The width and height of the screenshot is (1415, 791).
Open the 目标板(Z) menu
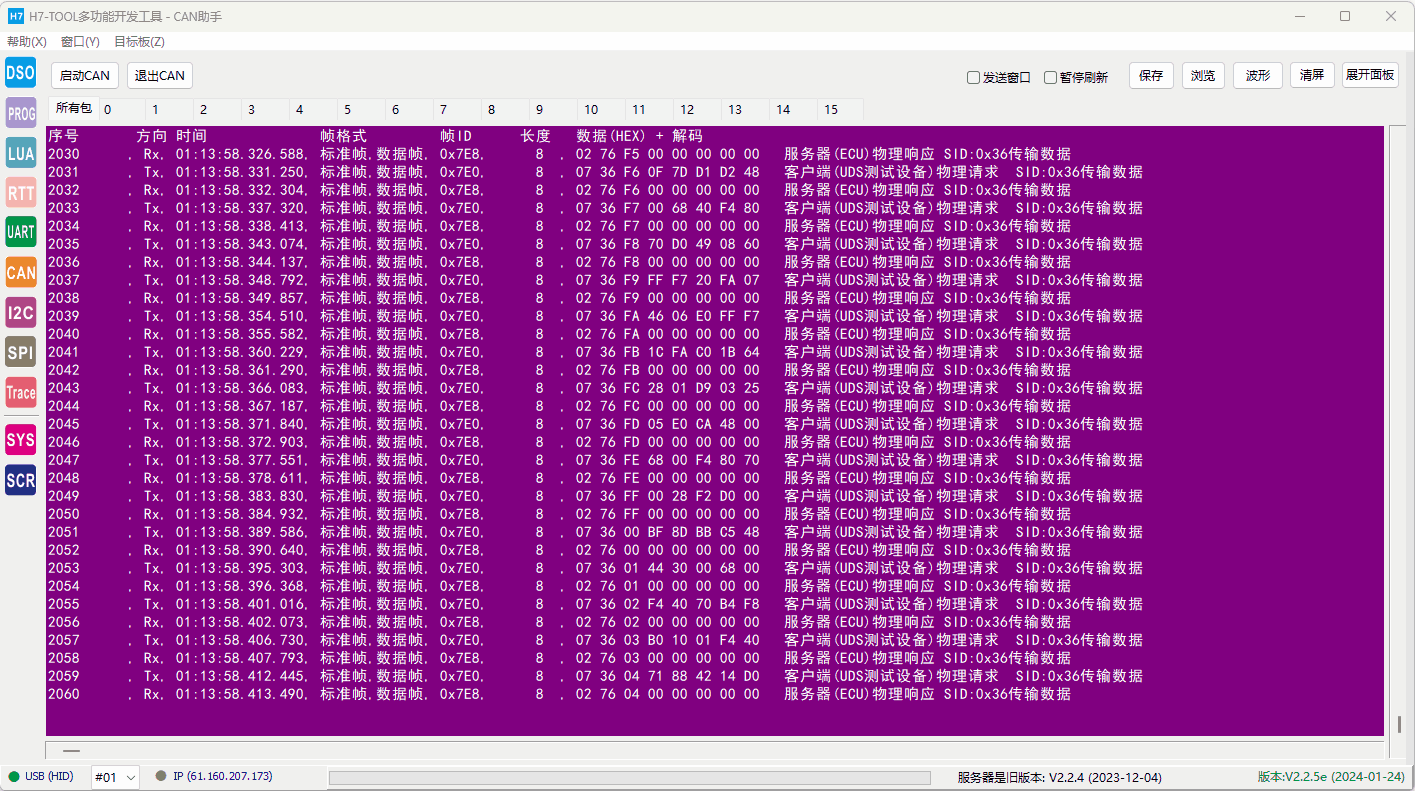point(139,42)
